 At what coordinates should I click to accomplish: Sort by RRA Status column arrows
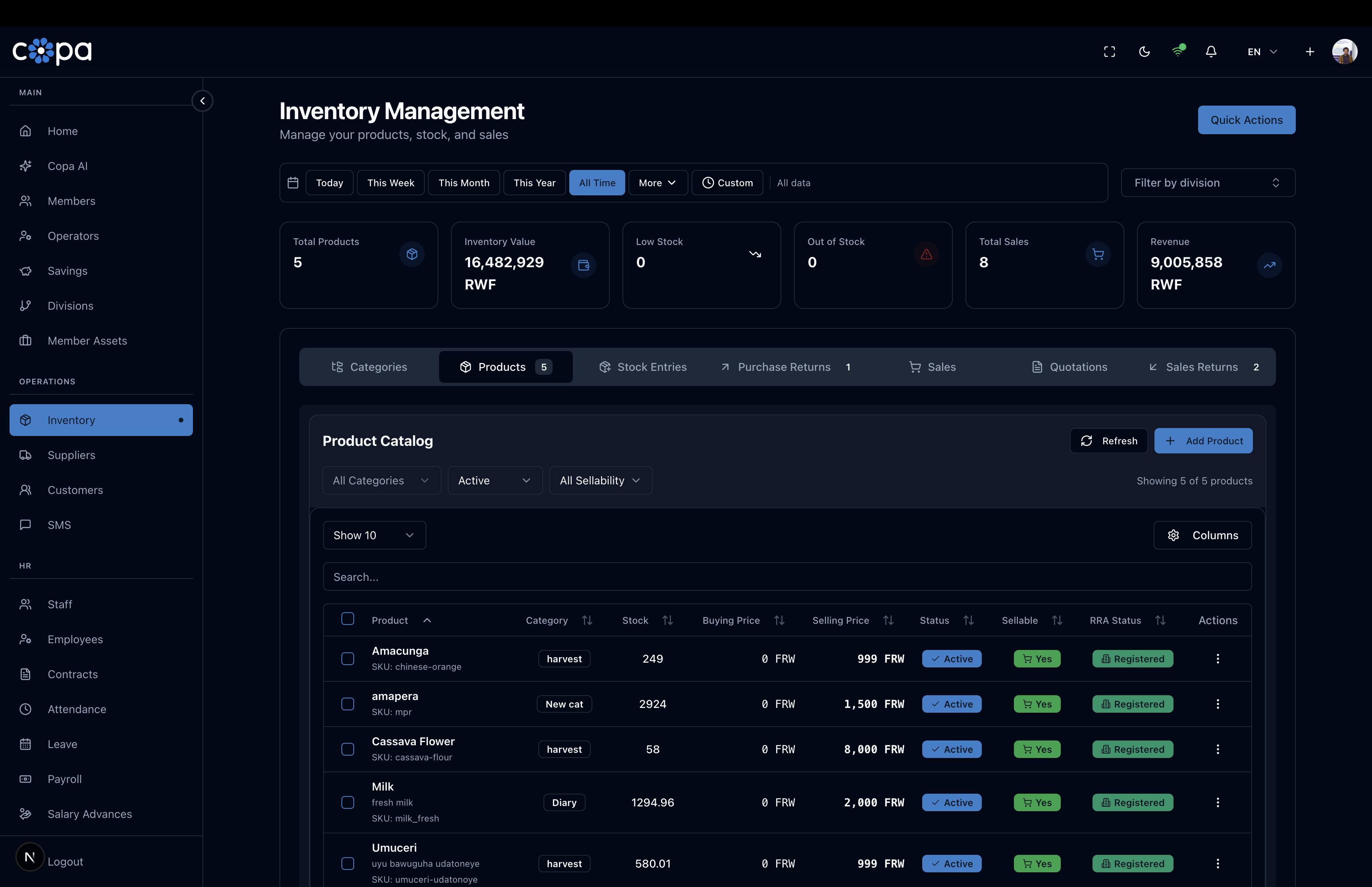pyautogui.click(x=1161, y=620)
